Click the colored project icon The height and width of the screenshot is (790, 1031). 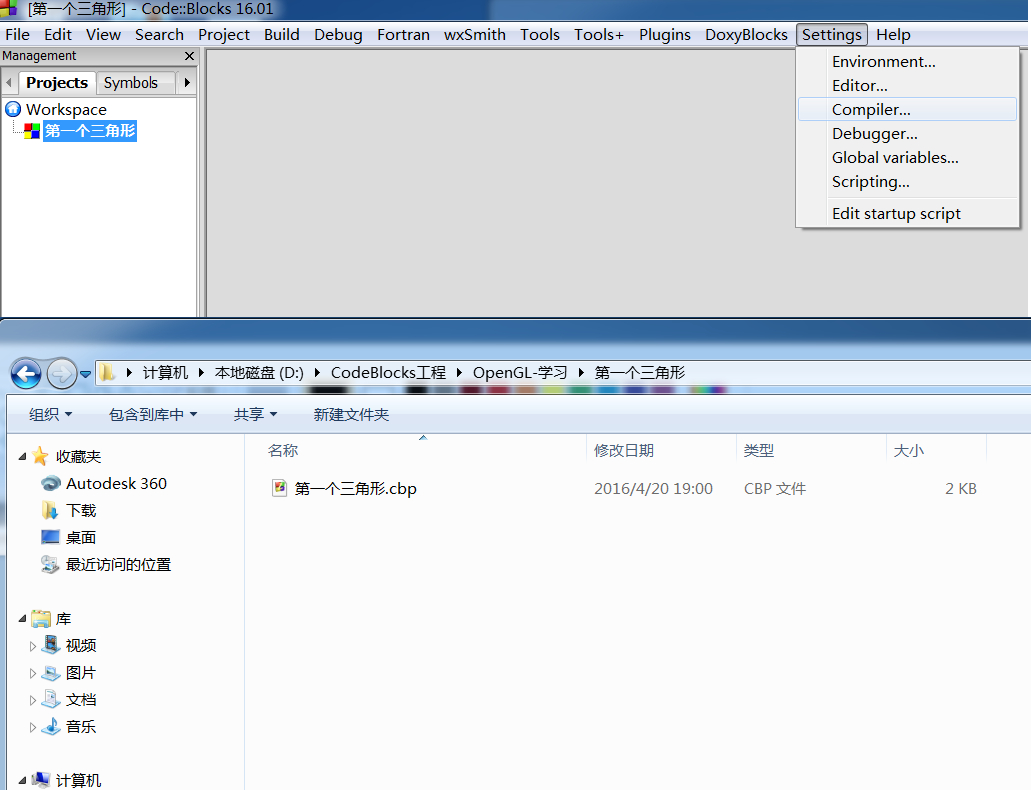click(x=32, y=131)
